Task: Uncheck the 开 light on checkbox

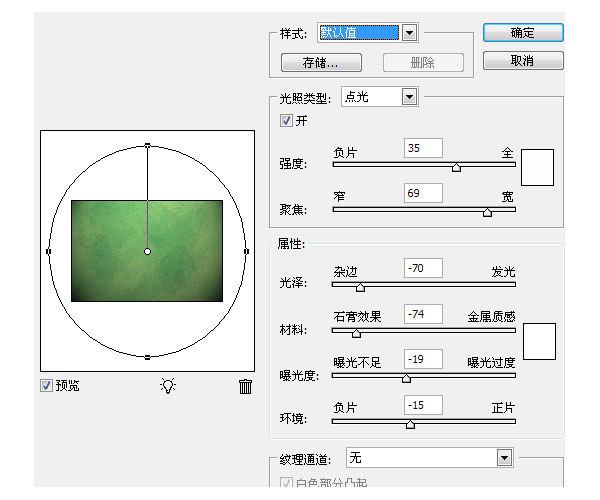Action: click(x=287, y=121)
